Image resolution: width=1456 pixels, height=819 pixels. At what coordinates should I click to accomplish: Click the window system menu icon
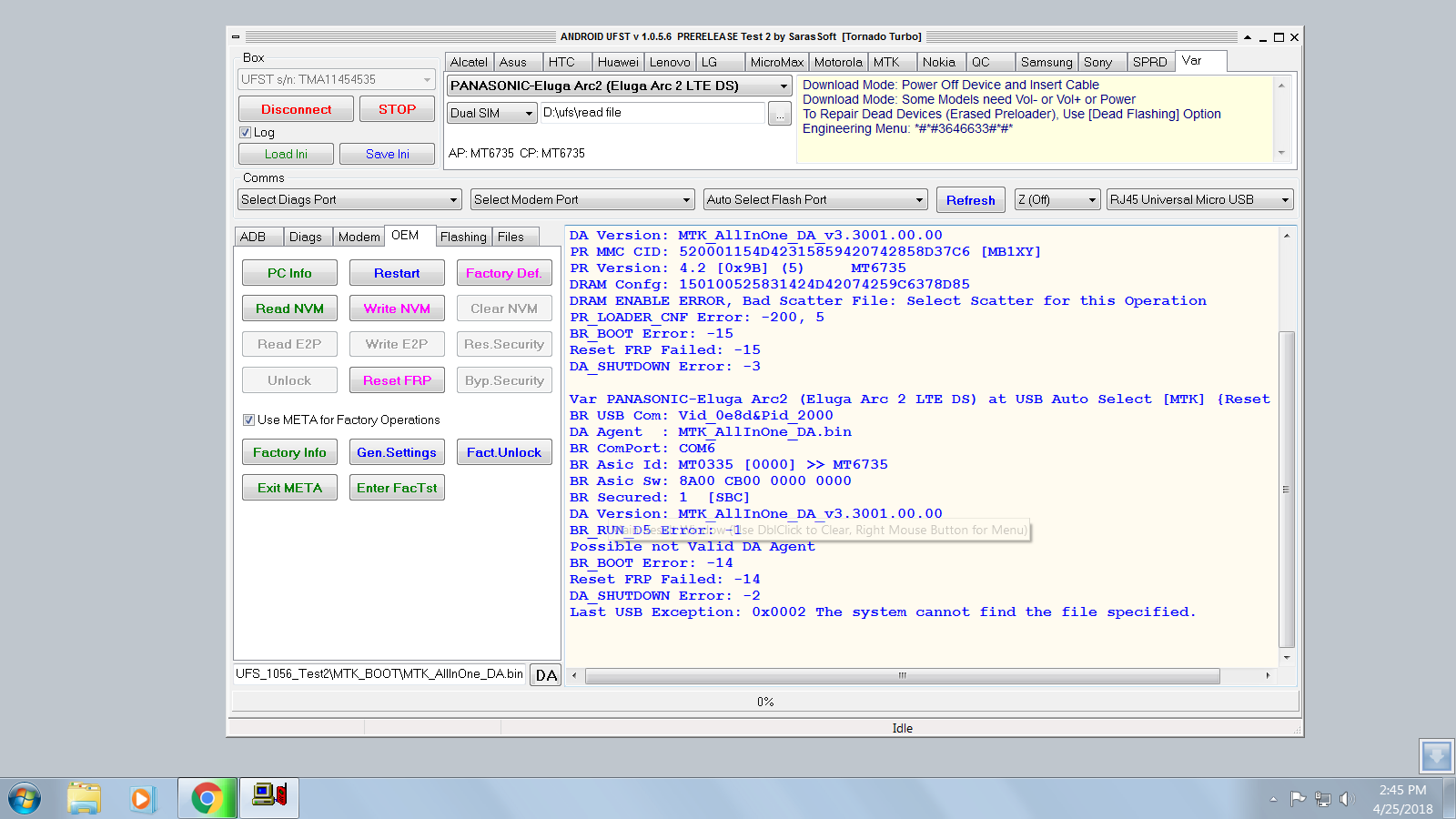pyautogui.click(x=236, y=37)
